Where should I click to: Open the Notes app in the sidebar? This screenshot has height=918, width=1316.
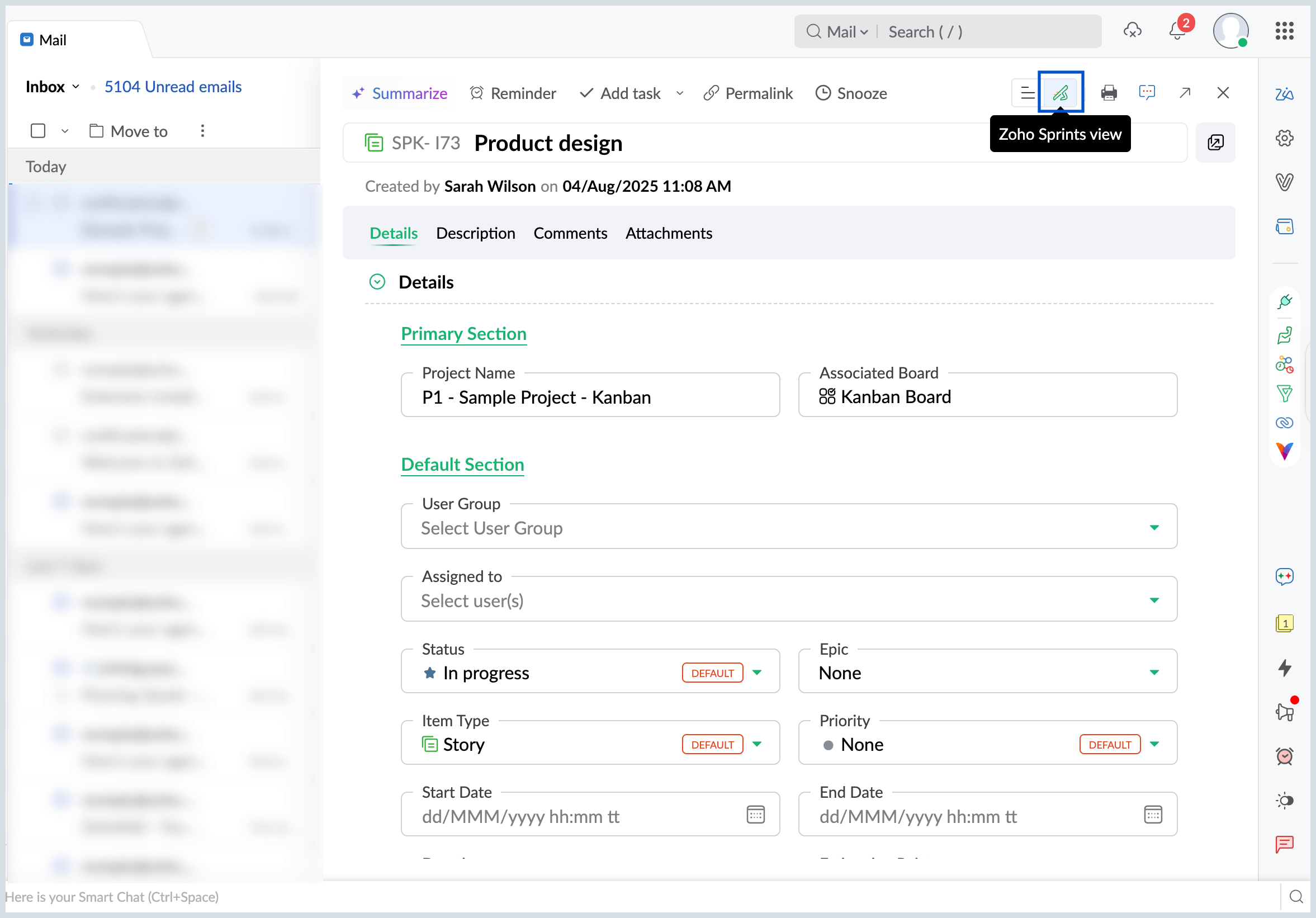1285,624
